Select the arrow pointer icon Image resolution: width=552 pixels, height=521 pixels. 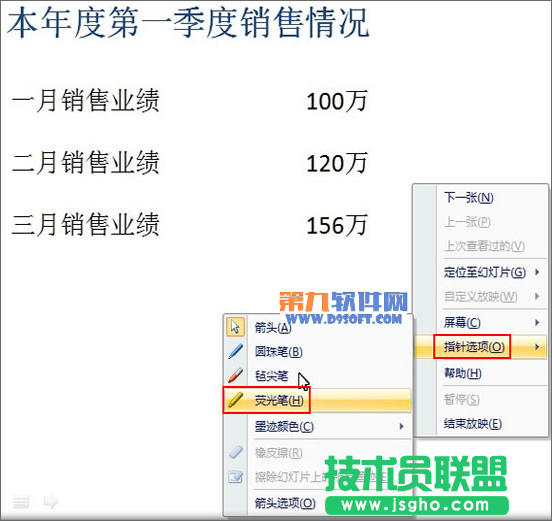point(235,327)
